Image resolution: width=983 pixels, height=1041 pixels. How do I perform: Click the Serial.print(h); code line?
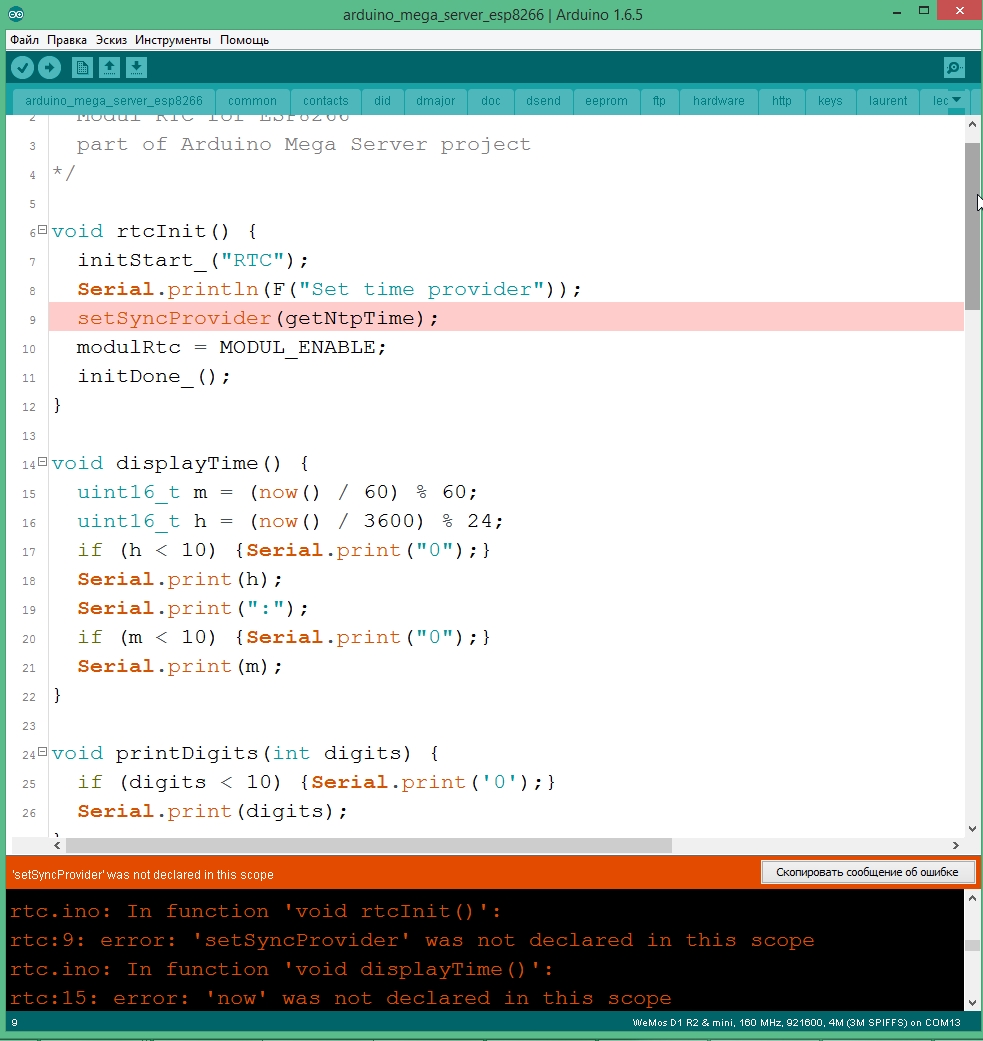(x=180, y=579)
